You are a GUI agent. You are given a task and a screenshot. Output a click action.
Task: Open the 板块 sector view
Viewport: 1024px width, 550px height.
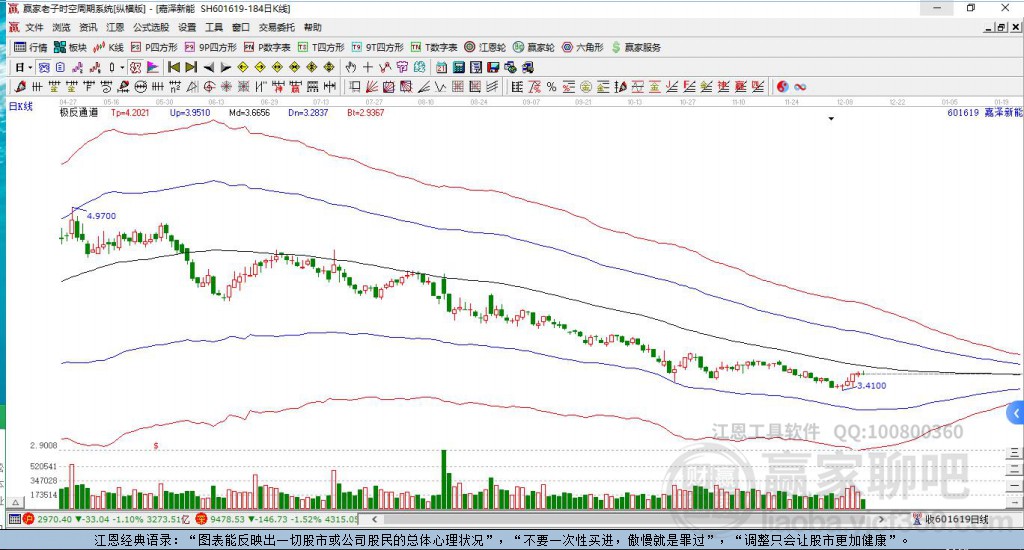coord(71,47)
